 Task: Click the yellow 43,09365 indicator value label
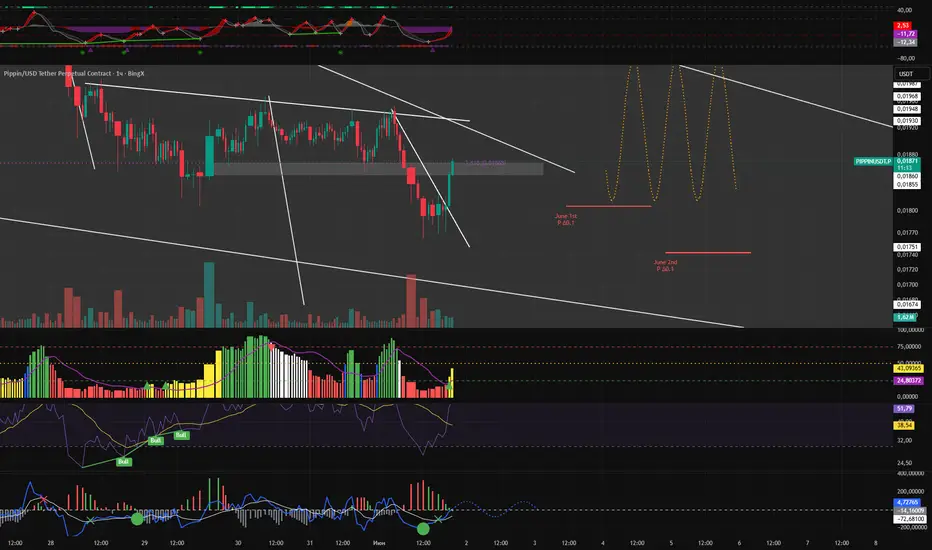[x=909, y=369]
